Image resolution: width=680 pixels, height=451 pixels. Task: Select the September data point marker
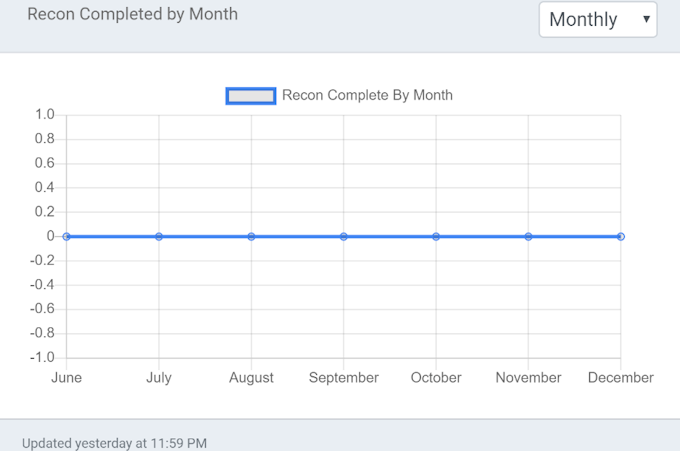pyautogui.click(x=344, y=237)
